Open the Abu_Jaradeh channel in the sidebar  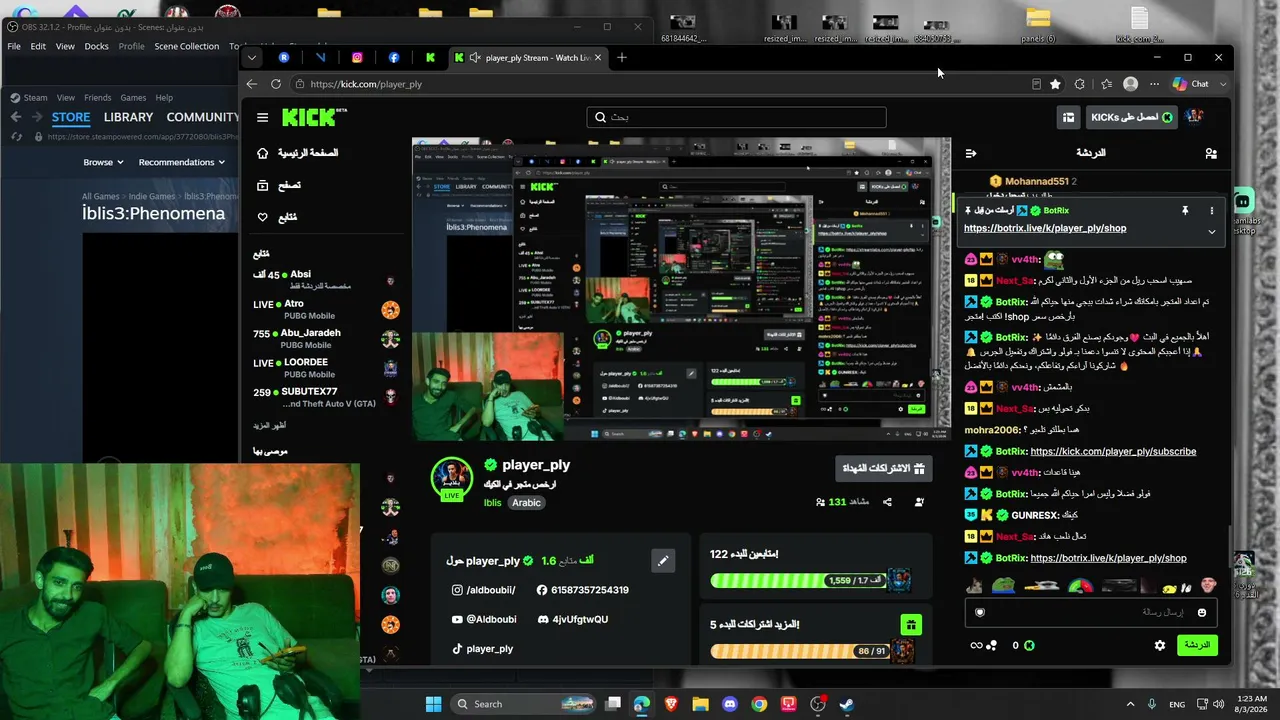(x=325, y=339)
